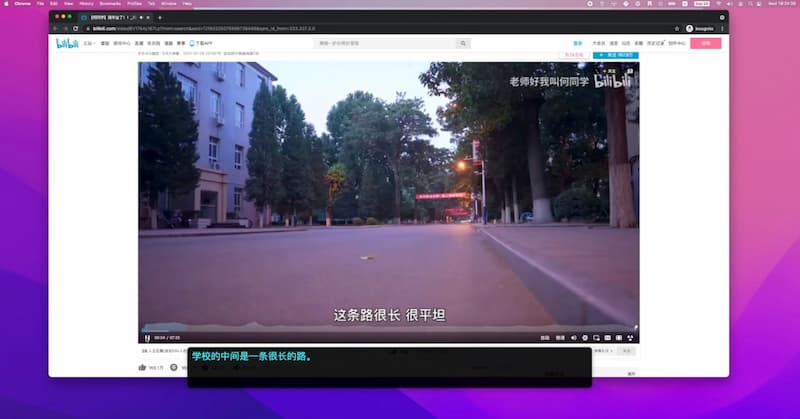The image size is (800, 419).
Task: Click the pink 投稿 upload button
Action: click(x=706, y=43)
